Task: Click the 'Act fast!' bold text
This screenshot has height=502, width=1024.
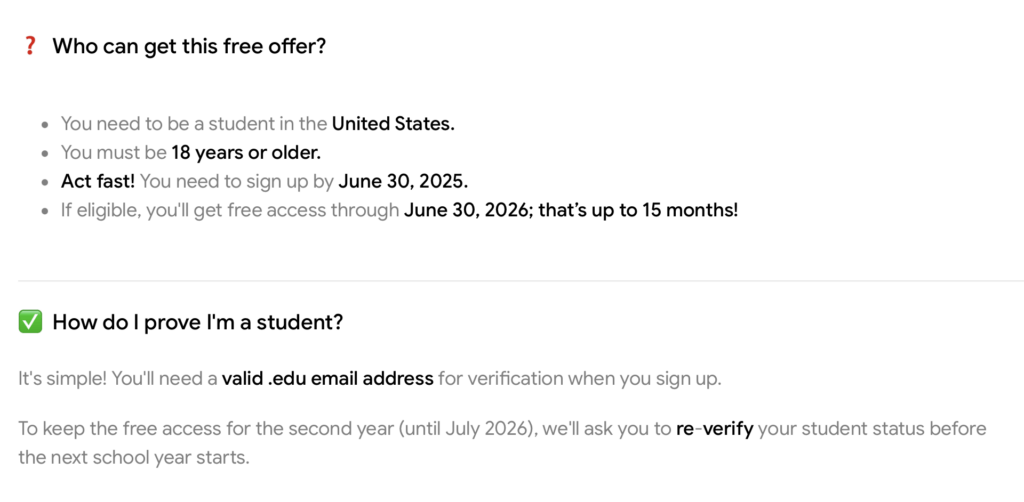Action: (98, 181)
